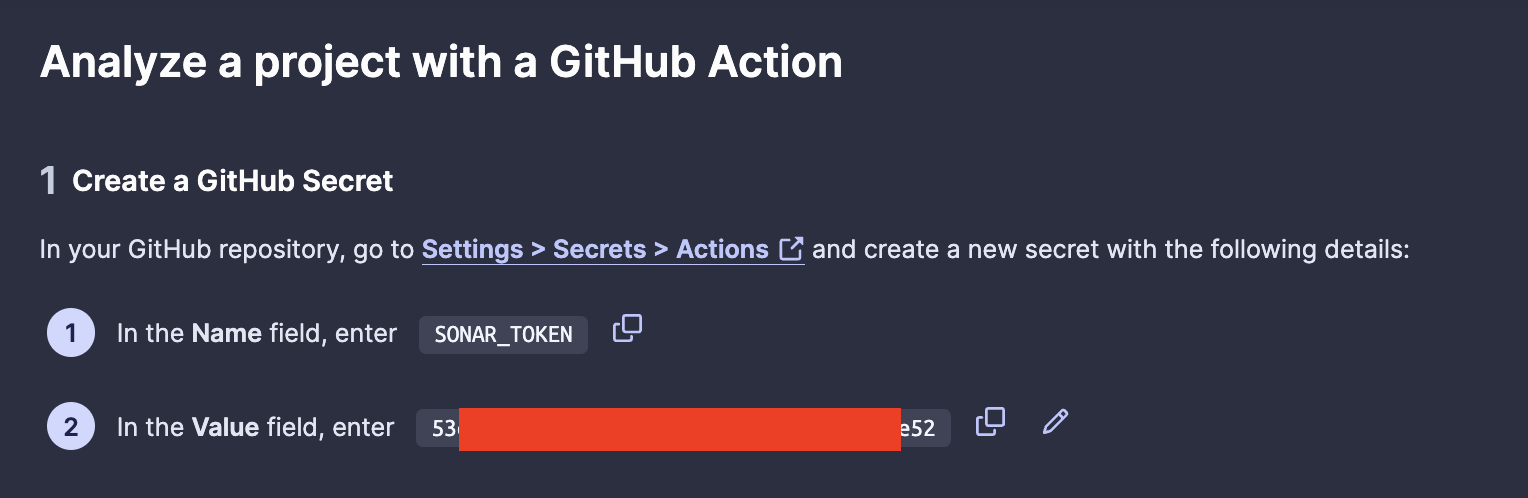Click the SONAR_TOKEN code box
The image size is (1528, 498).
click(503, 334)
